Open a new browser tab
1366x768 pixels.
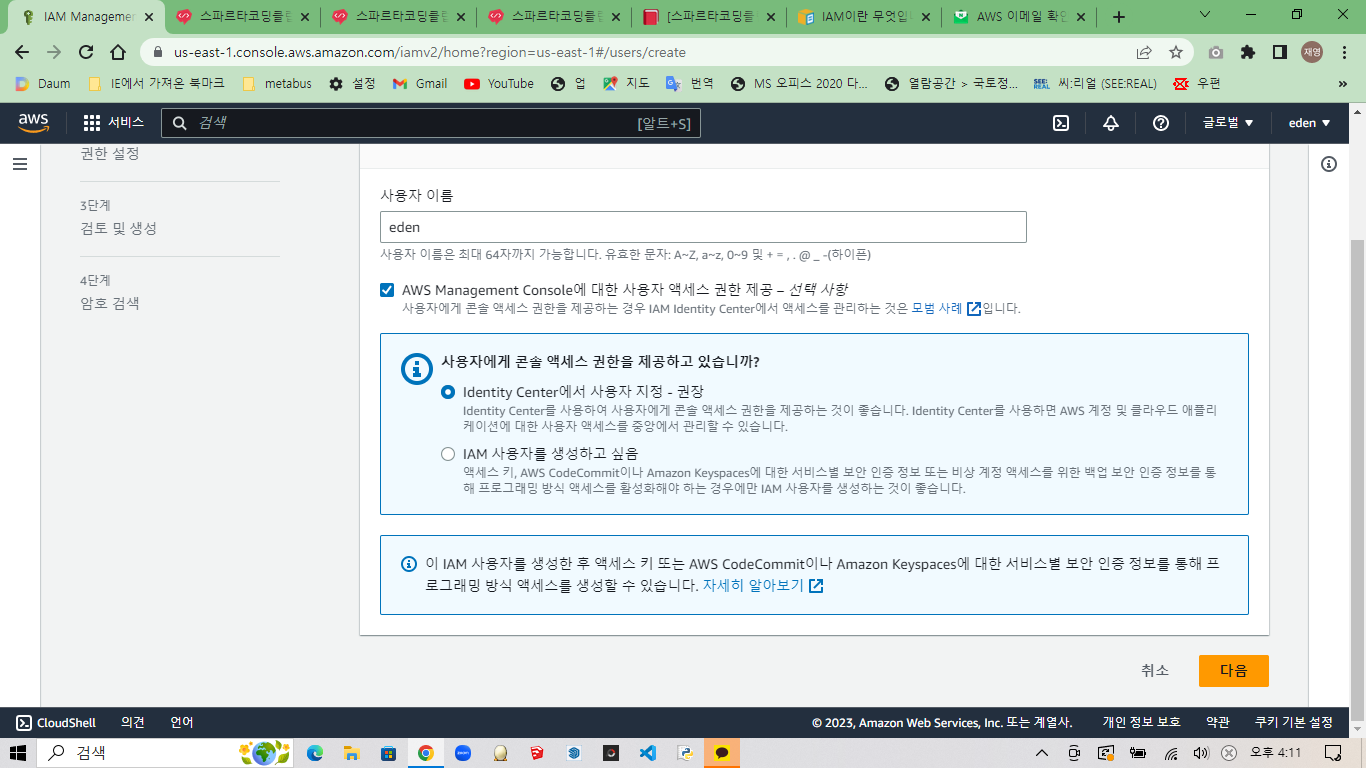(1119, 16)
